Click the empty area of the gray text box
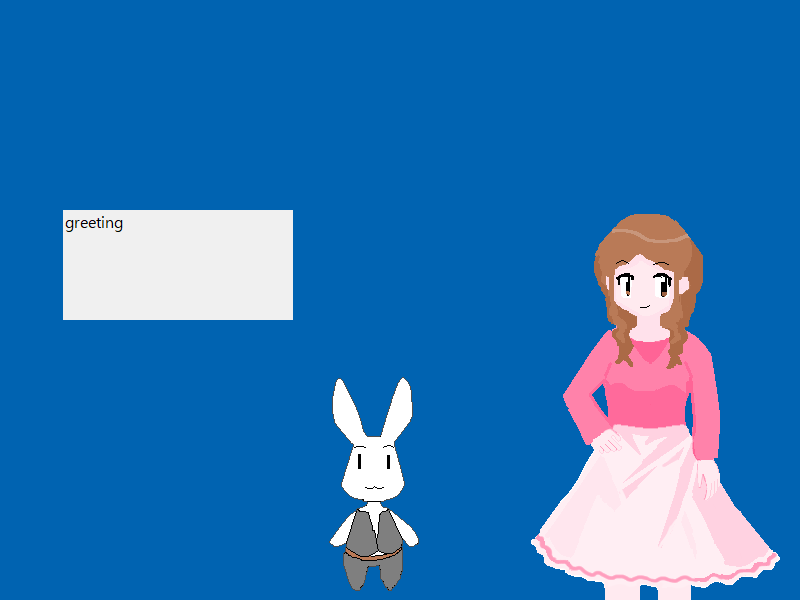This screenshot has width=800, height=600. (178, 275)
